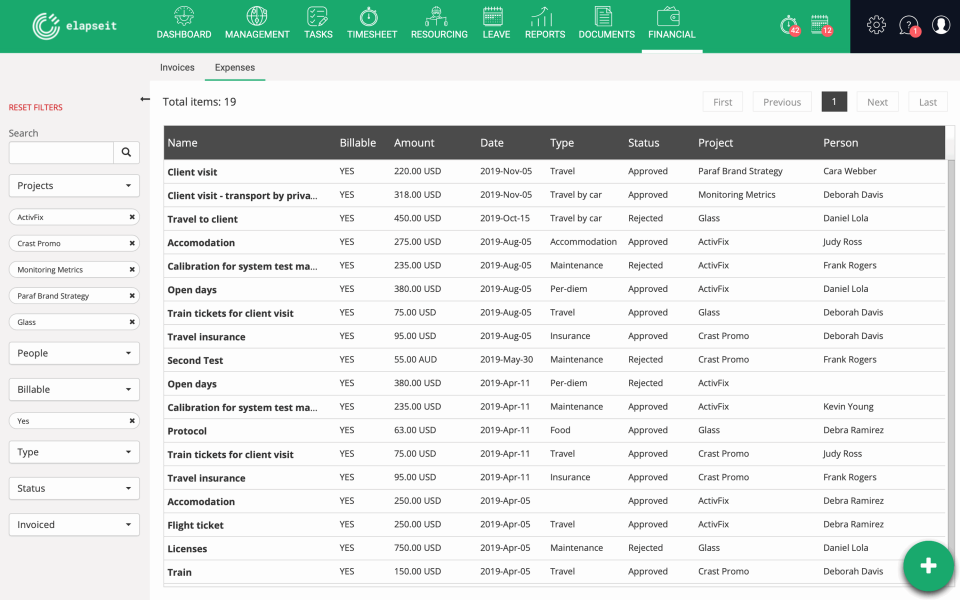This screenshot has height=600, width=960.
Task: Open the settings gear
Action: click(x=876, y=24)
